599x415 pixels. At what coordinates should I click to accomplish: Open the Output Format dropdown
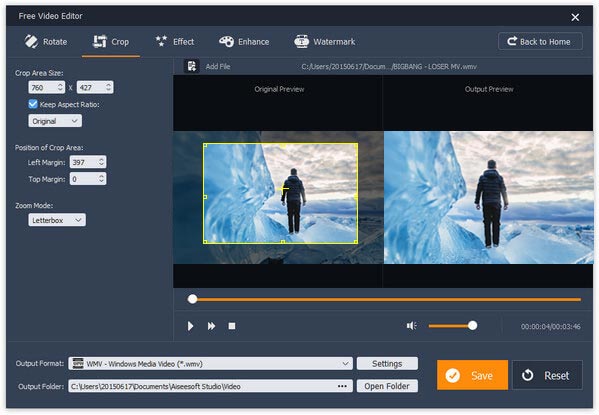tap(210, 363)
